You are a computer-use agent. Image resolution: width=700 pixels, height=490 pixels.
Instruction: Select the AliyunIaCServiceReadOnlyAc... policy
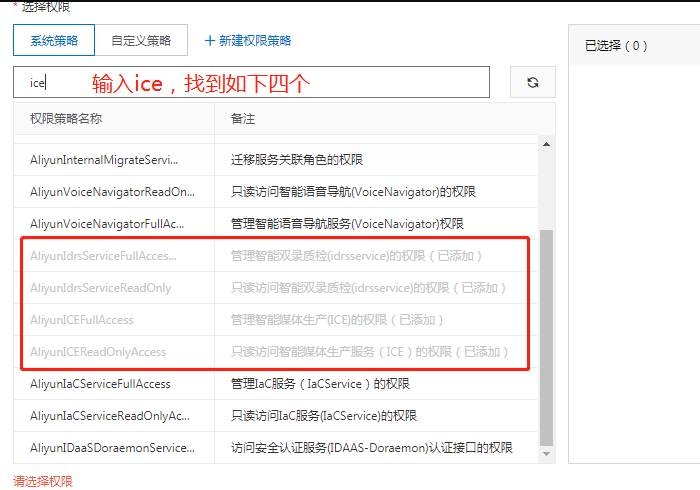pyautogui.click(x=275, y=416)
